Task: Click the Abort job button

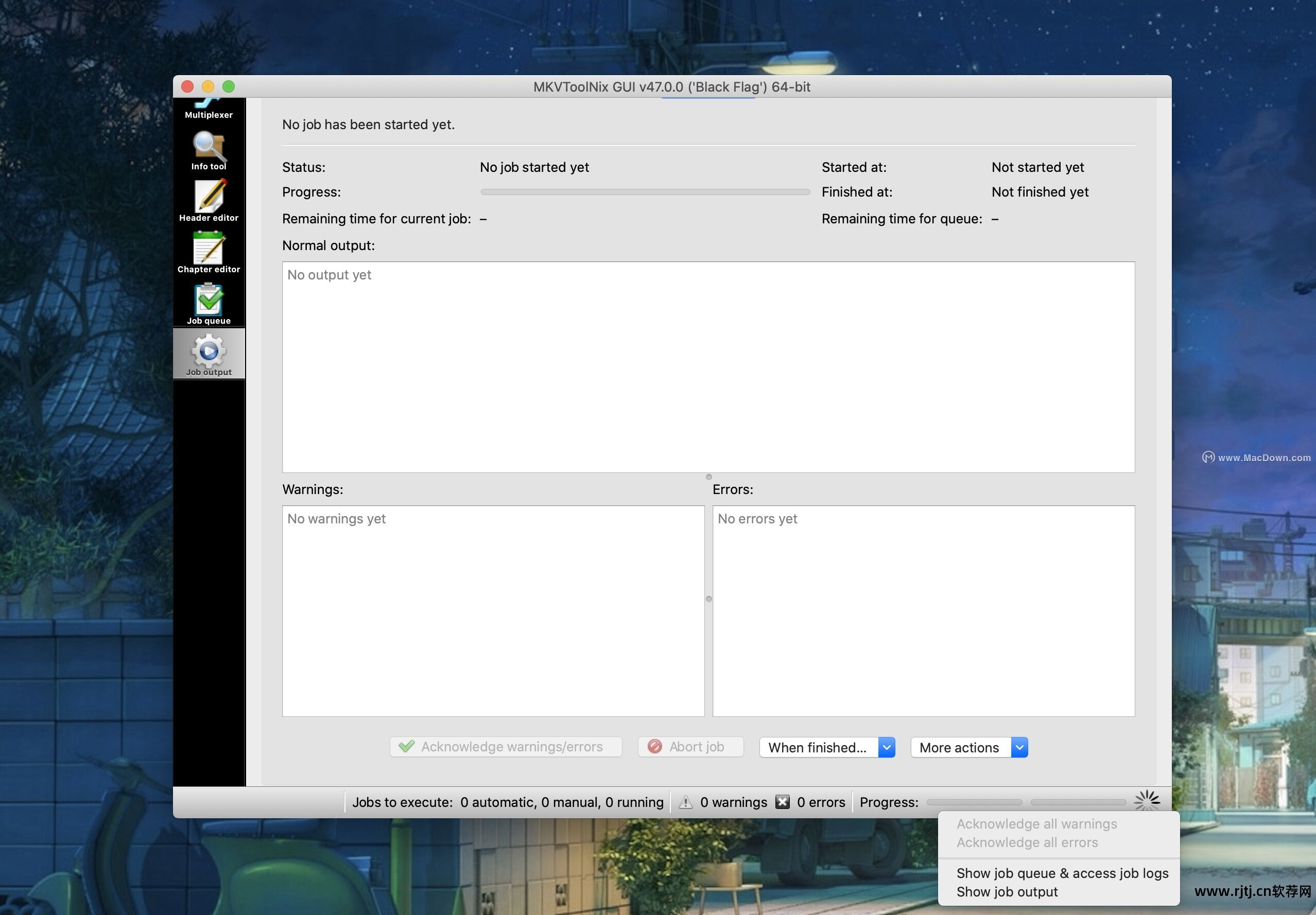Action: [690, 747]
